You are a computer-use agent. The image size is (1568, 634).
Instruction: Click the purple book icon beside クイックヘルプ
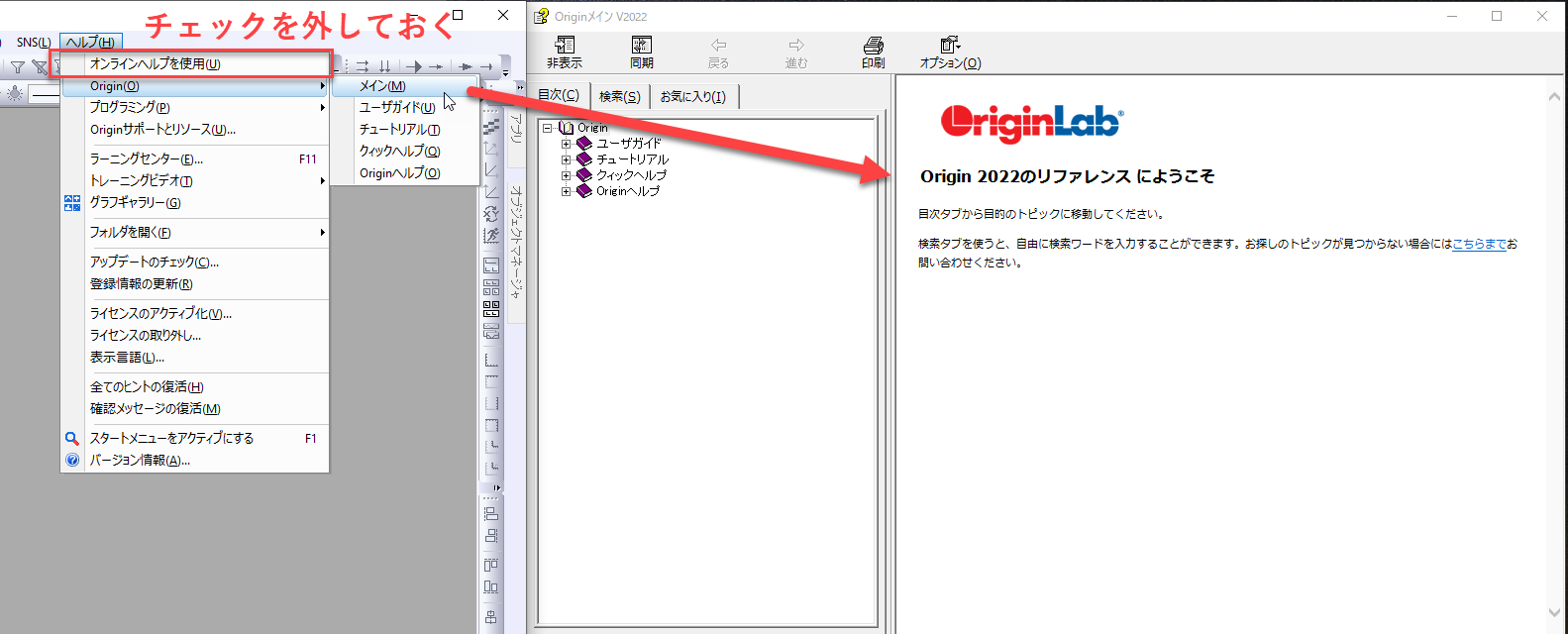click(x=584, y=175)
